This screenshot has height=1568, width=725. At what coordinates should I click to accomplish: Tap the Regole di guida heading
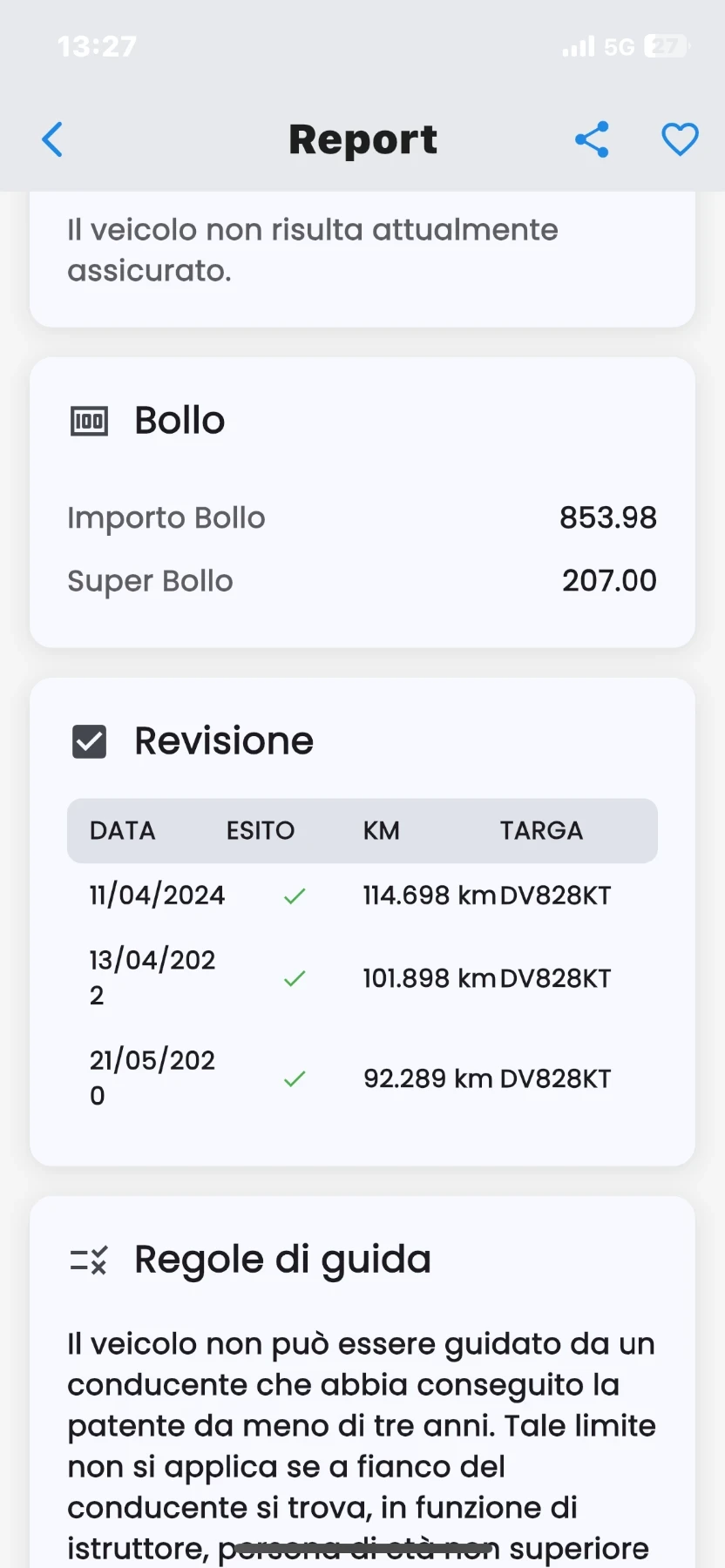(282, 1260)
